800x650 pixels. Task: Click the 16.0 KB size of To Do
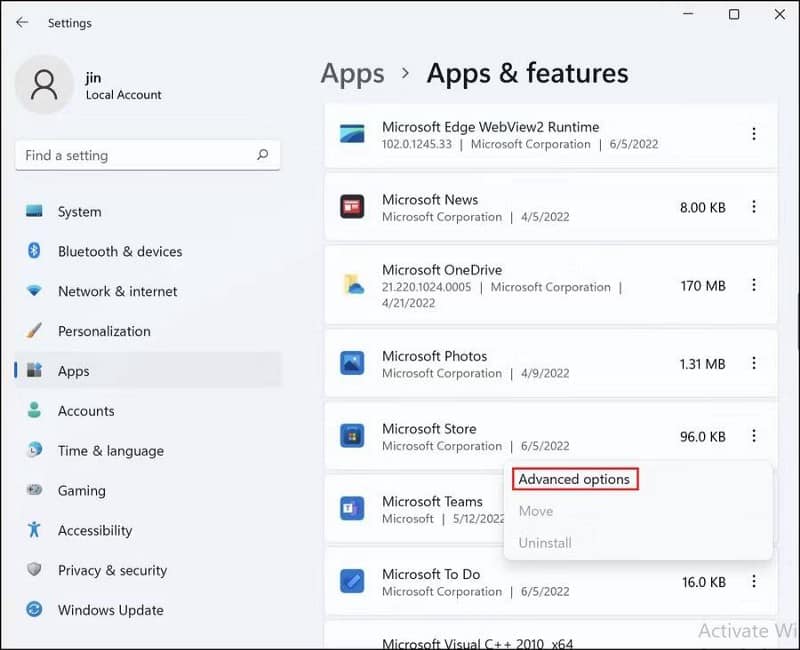(704, 582)
